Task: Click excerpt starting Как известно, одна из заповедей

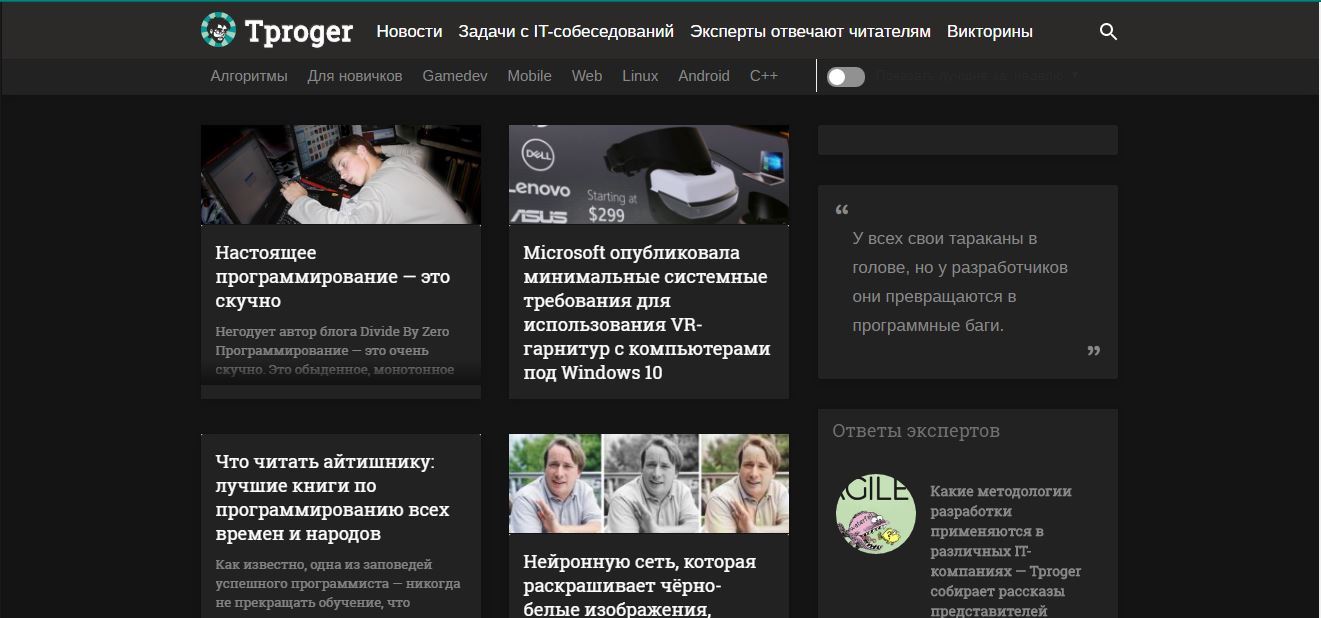Action: point(338,584)
